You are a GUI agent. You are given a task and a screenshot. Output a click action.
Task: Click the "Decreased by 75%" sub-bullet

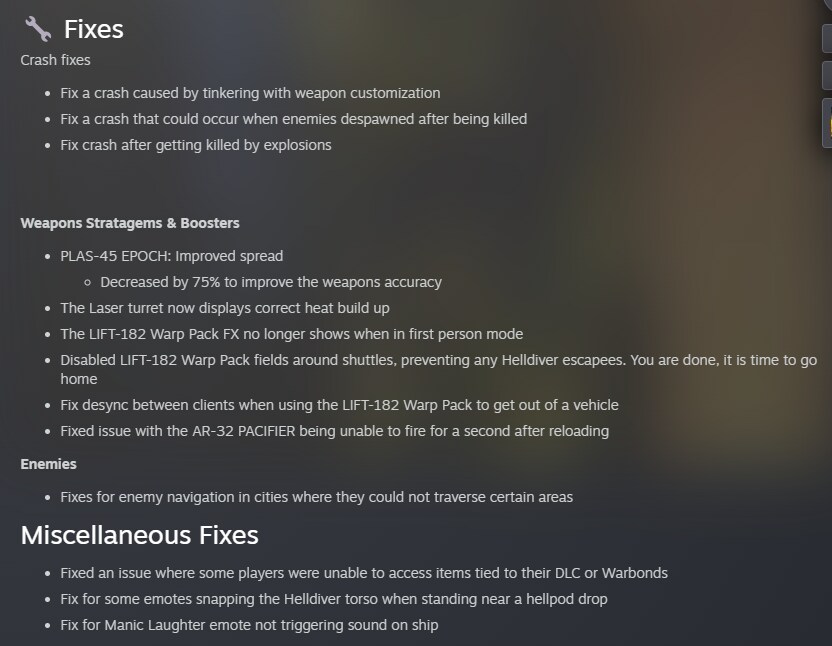pyautogui.click(x=270, y=282)
